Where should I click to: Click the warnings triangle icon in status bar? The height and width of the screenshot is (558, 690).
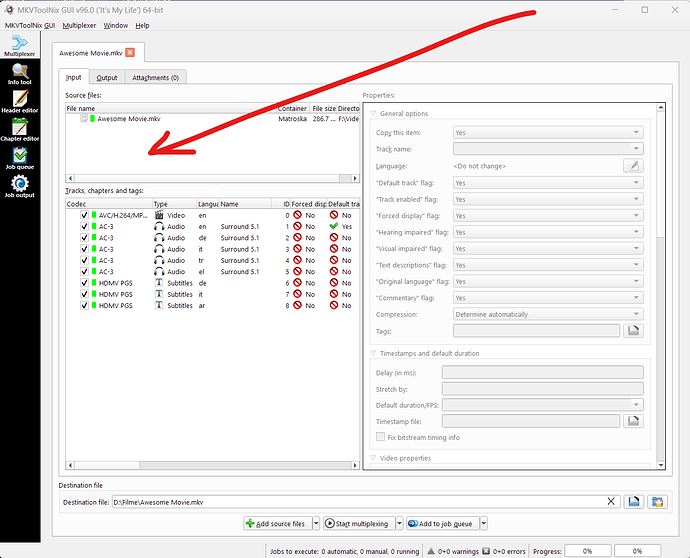point(431,551)
